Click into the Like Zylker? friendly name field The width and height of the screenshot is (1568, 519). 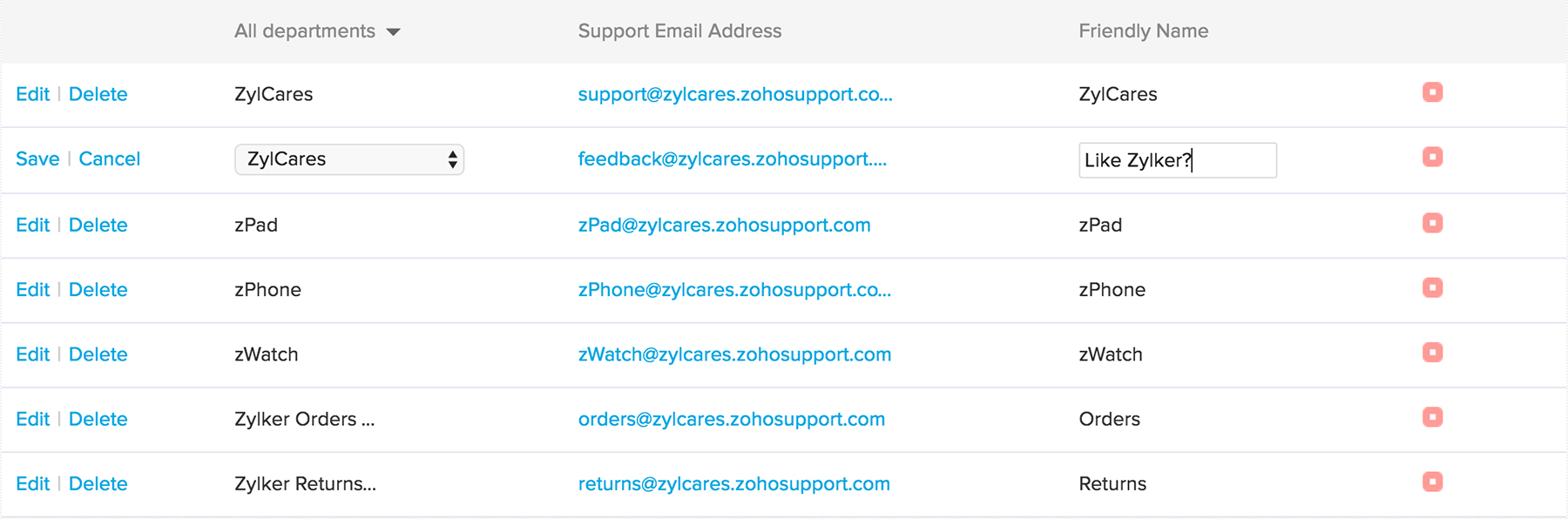point(1177,160)
